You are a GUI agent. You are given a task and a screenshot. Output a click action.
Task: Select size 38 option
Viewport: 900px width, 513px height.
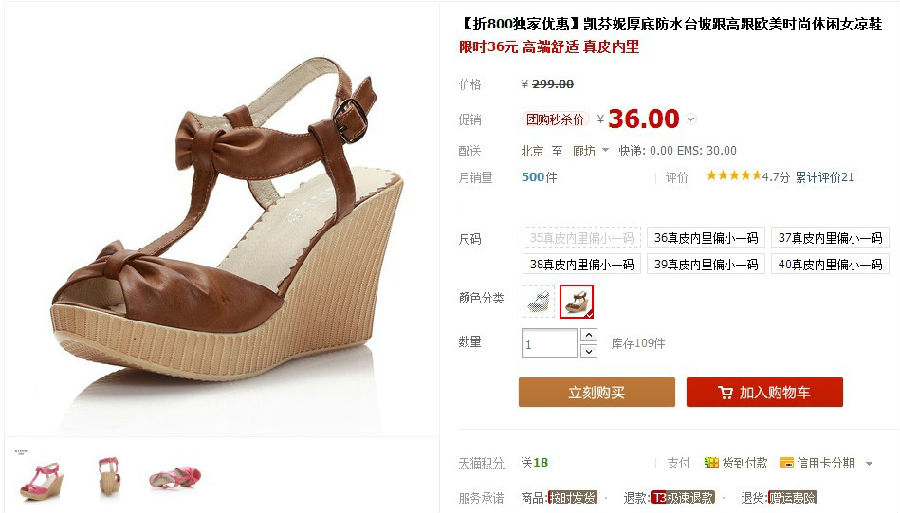click(581, 264)
